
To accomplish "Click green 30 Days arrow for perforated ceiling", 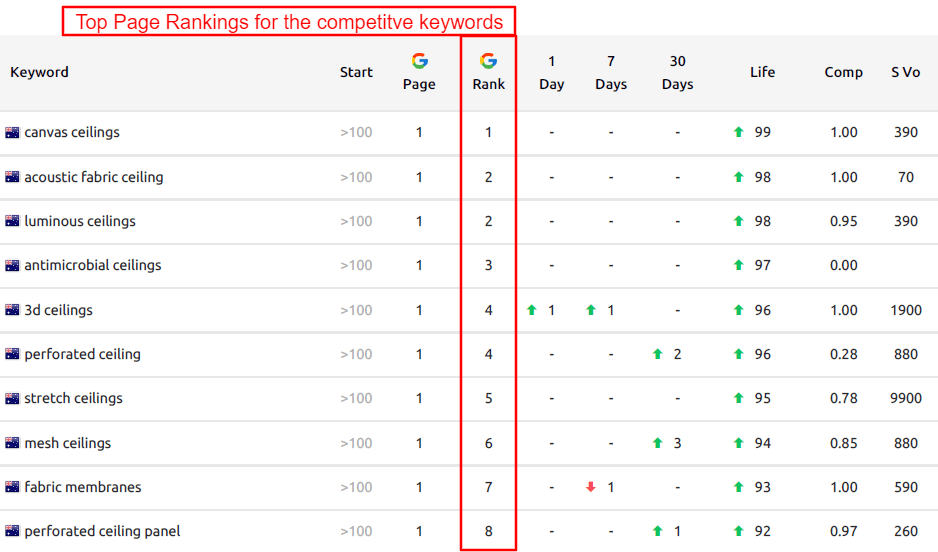I will click(x=657, y=354).
